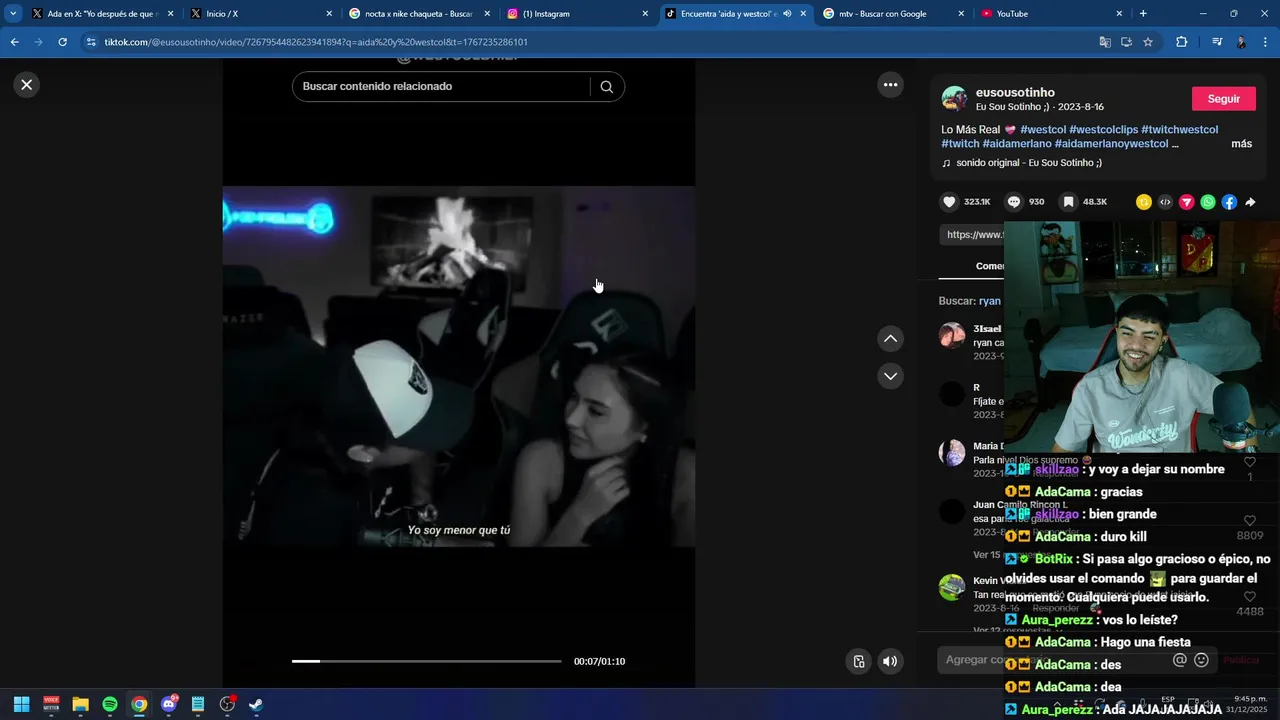
Task: Expand caption with 'más' link
Action: tap(1241, 144)
